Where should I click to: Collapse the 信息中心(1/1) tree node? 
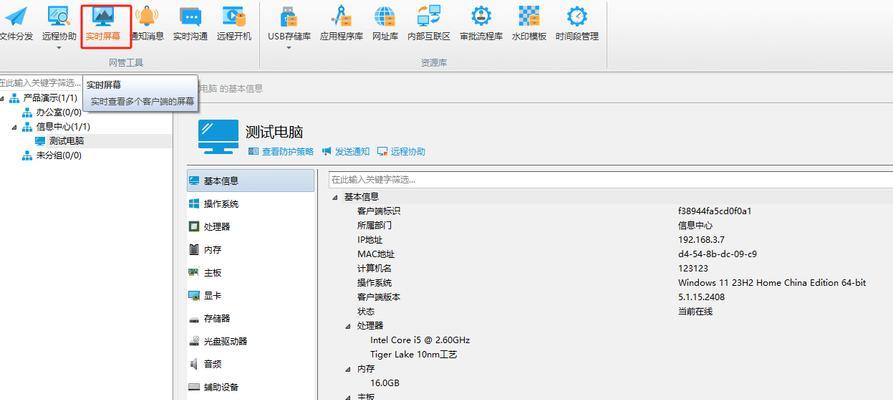pyautogui.click(x=15, y=127)
